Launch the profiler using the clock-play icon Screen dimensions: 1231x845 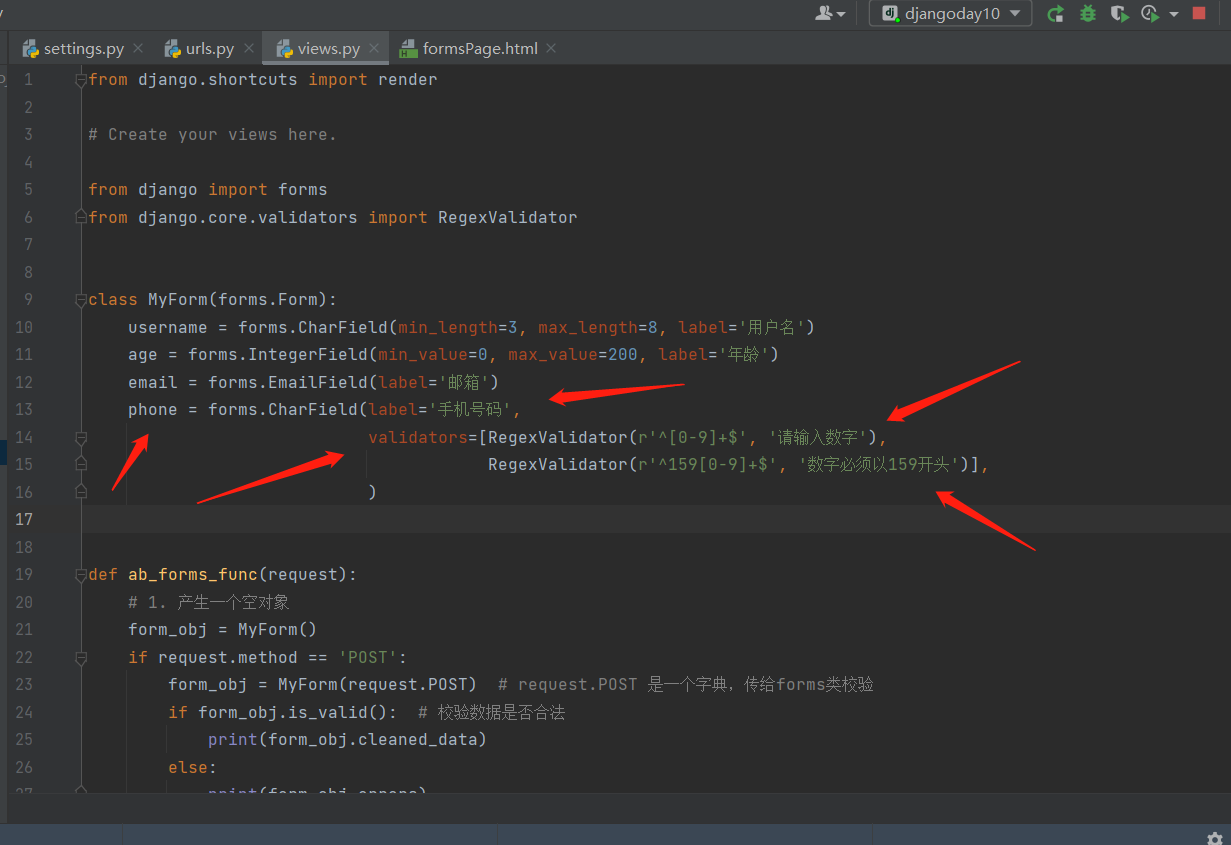coord(1150,13)
